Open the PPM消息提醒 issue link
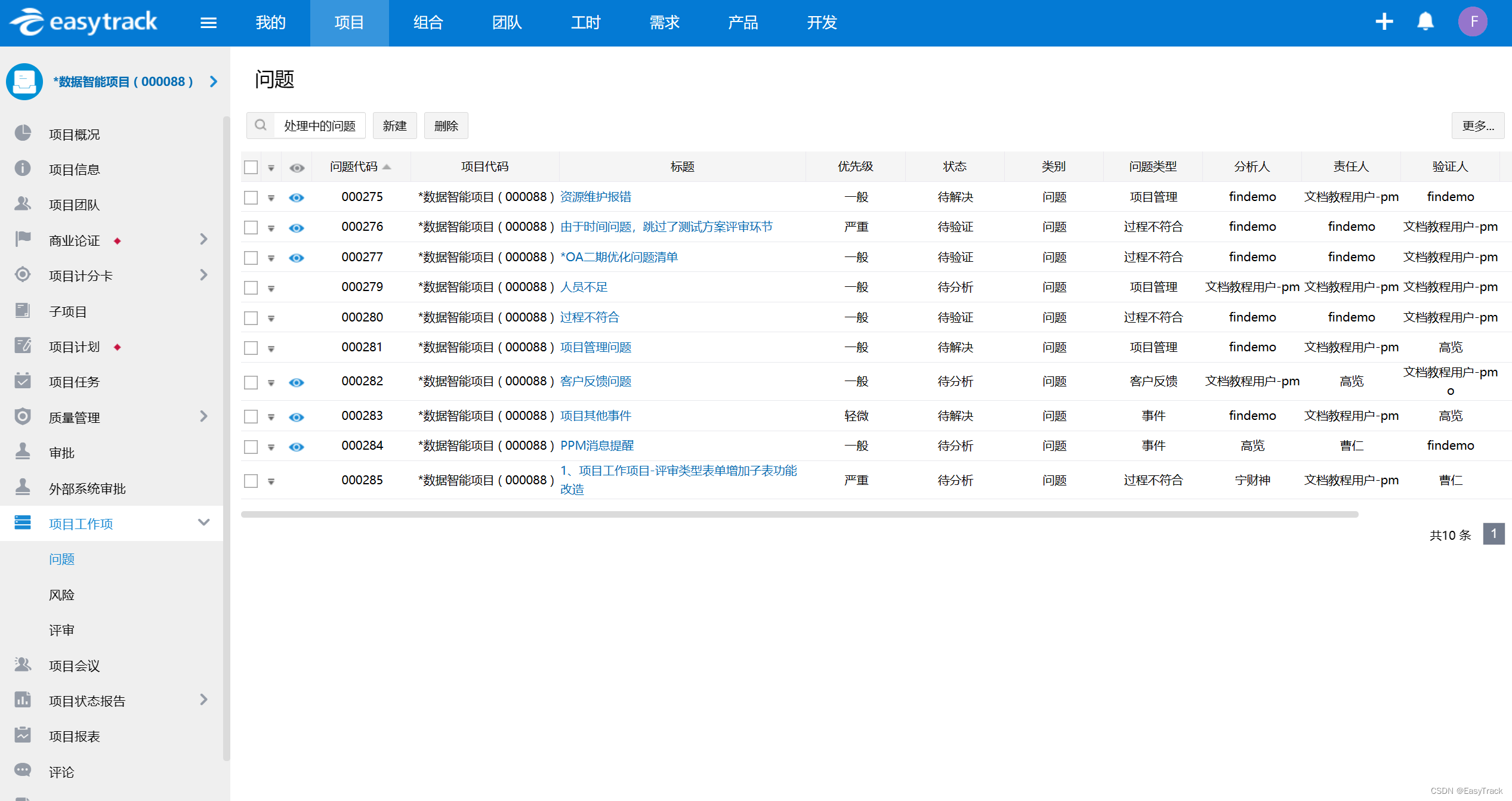The image size is (1512, 801). [x=597, y=446]
